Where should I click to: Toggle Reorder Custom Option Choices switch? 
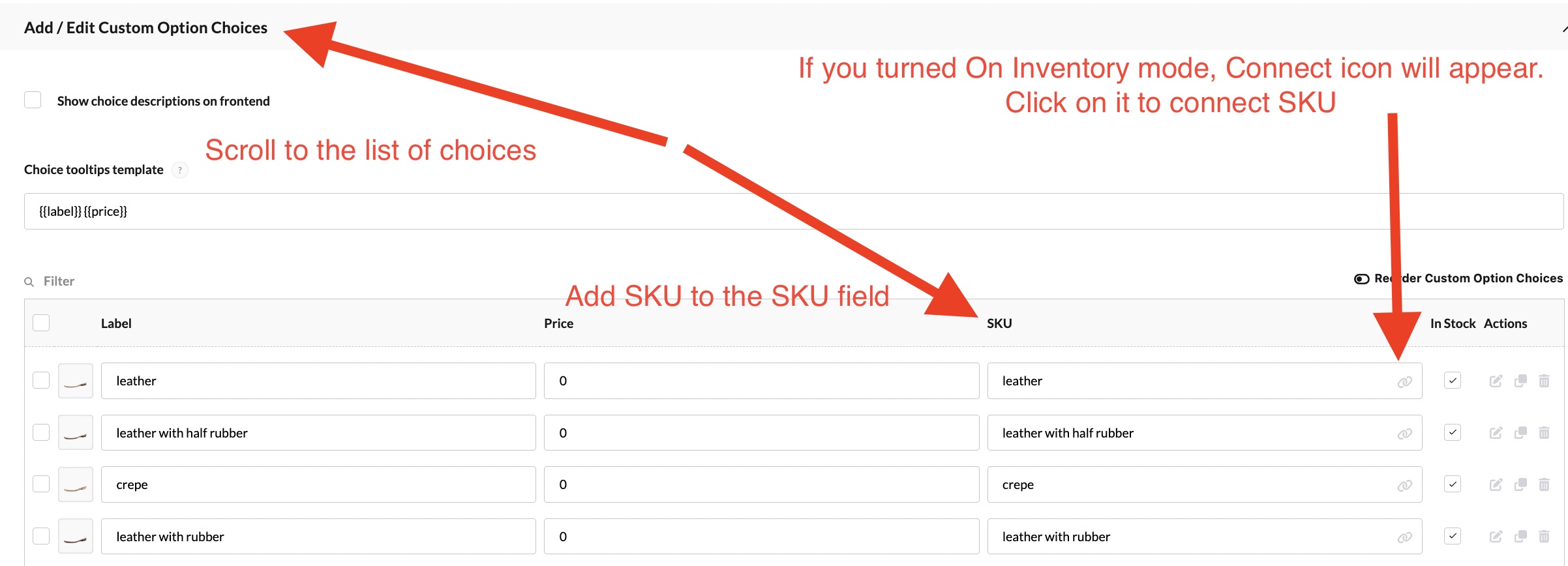point(1361,279)
